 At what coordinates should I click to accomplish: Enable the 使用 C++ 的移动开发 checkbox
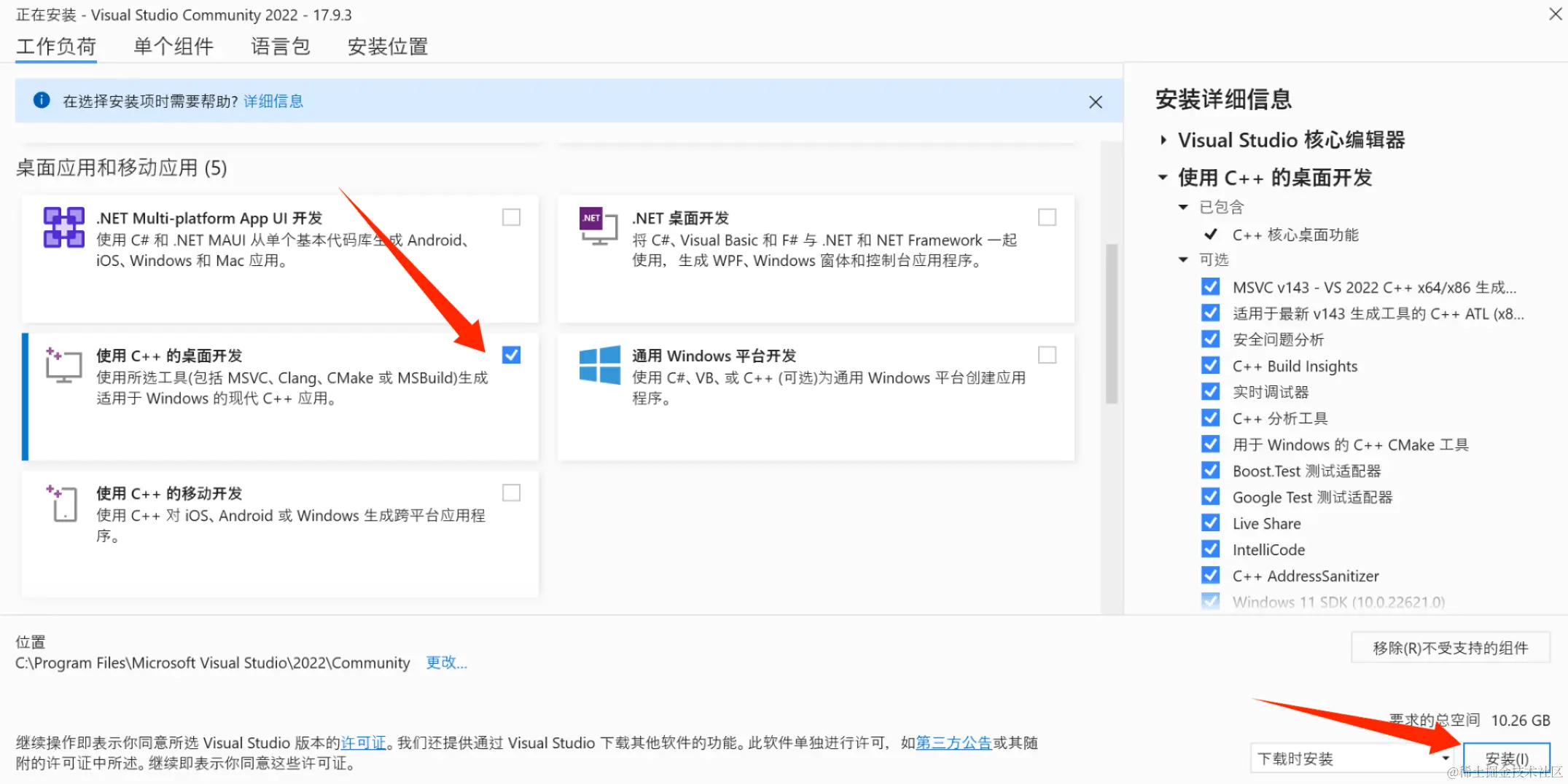pyautogui.click(x=512, y=493)
